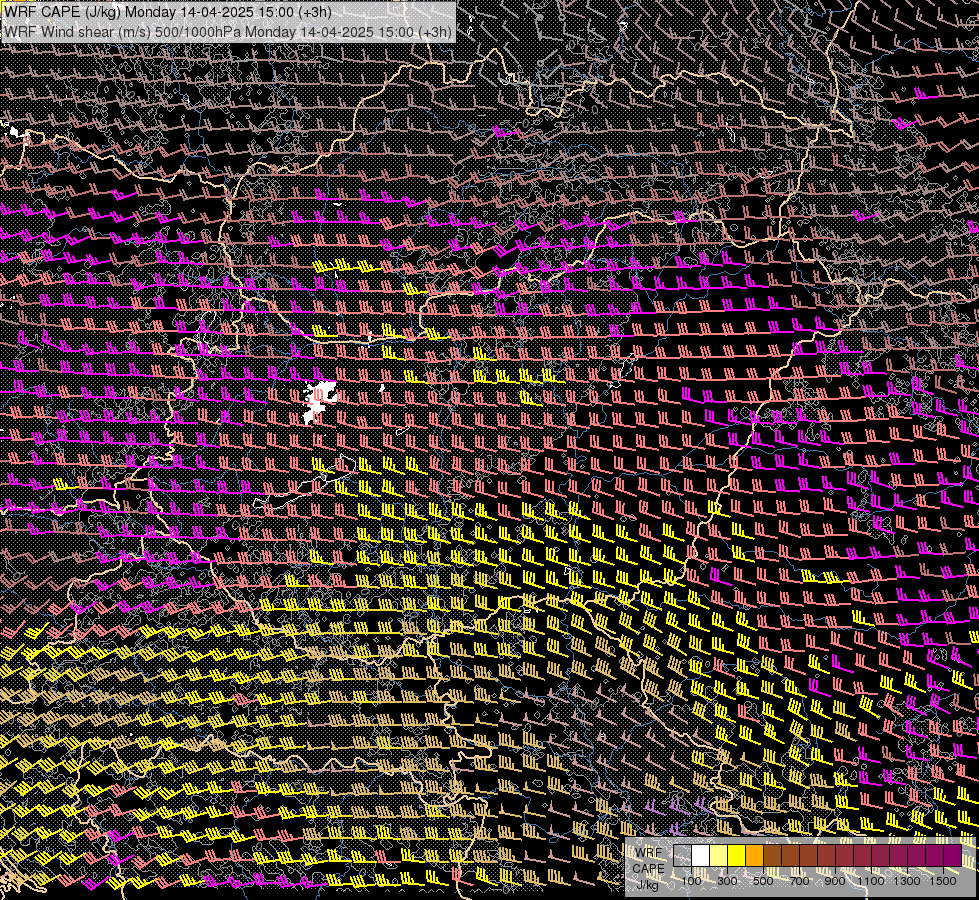Click the white CAPE patch on the map

[320, 402]
